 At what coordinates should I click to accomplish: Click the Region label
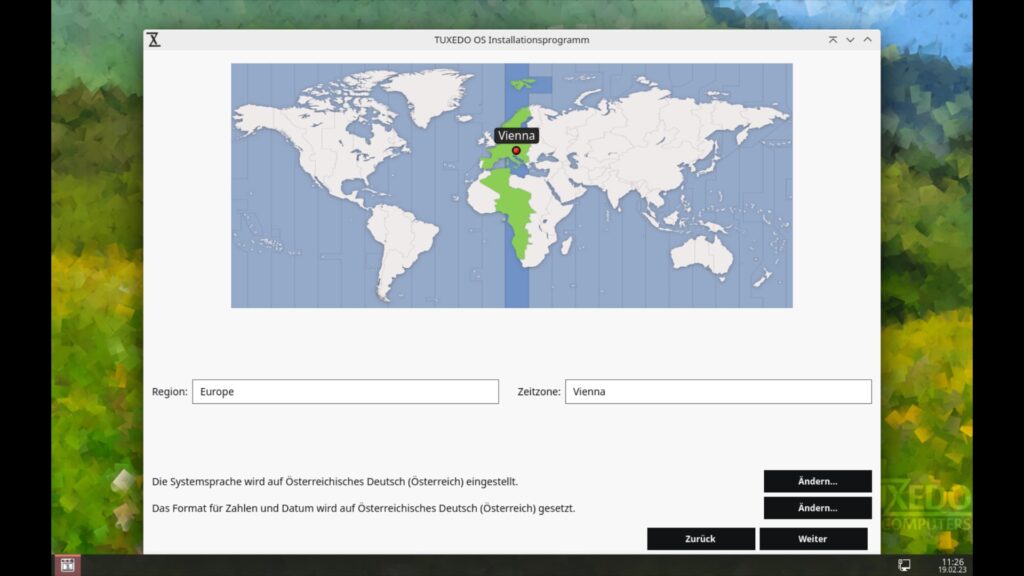point(169,392)
